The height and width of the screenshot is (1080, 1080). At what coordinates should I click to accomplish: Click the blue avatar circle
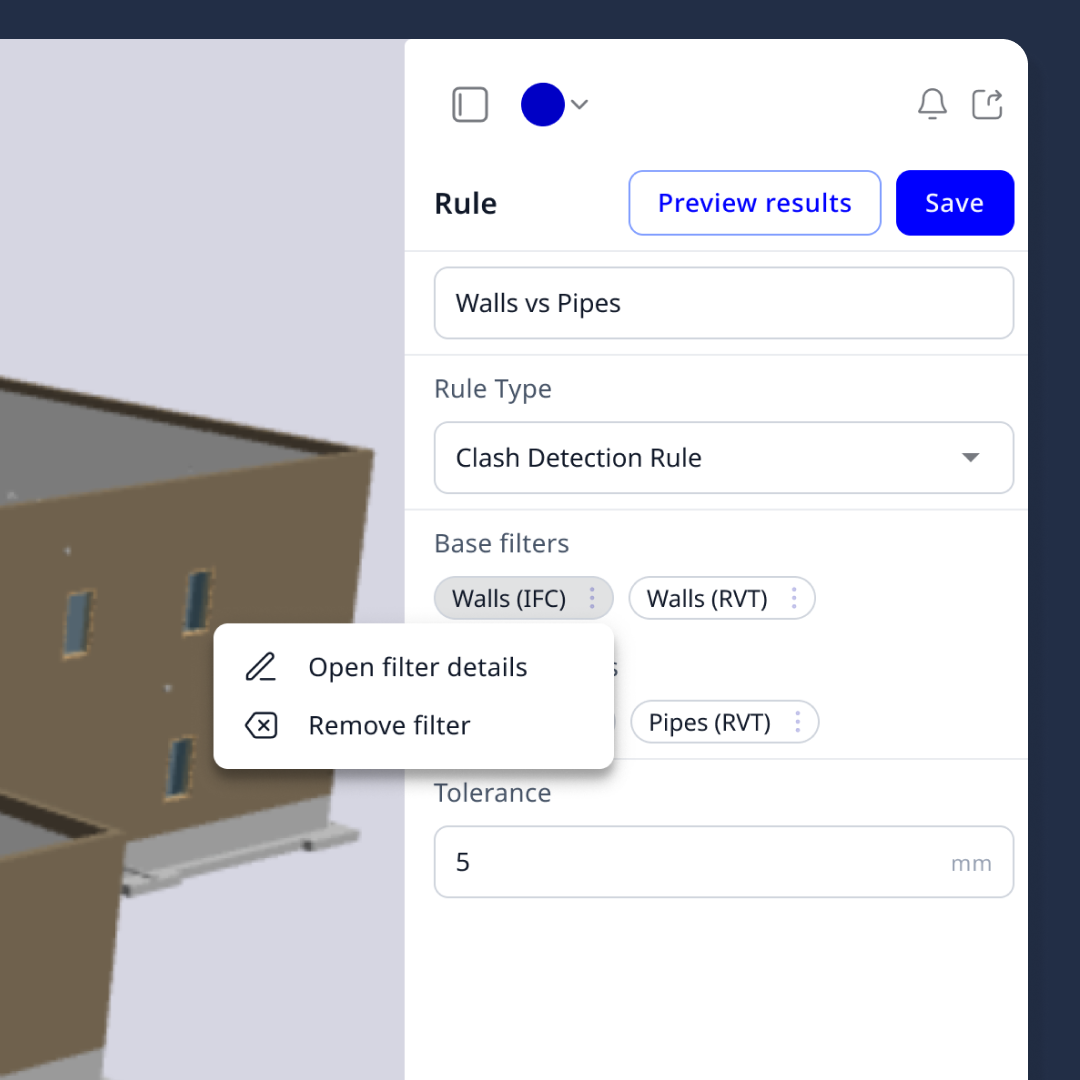click(x=543, y=104)
